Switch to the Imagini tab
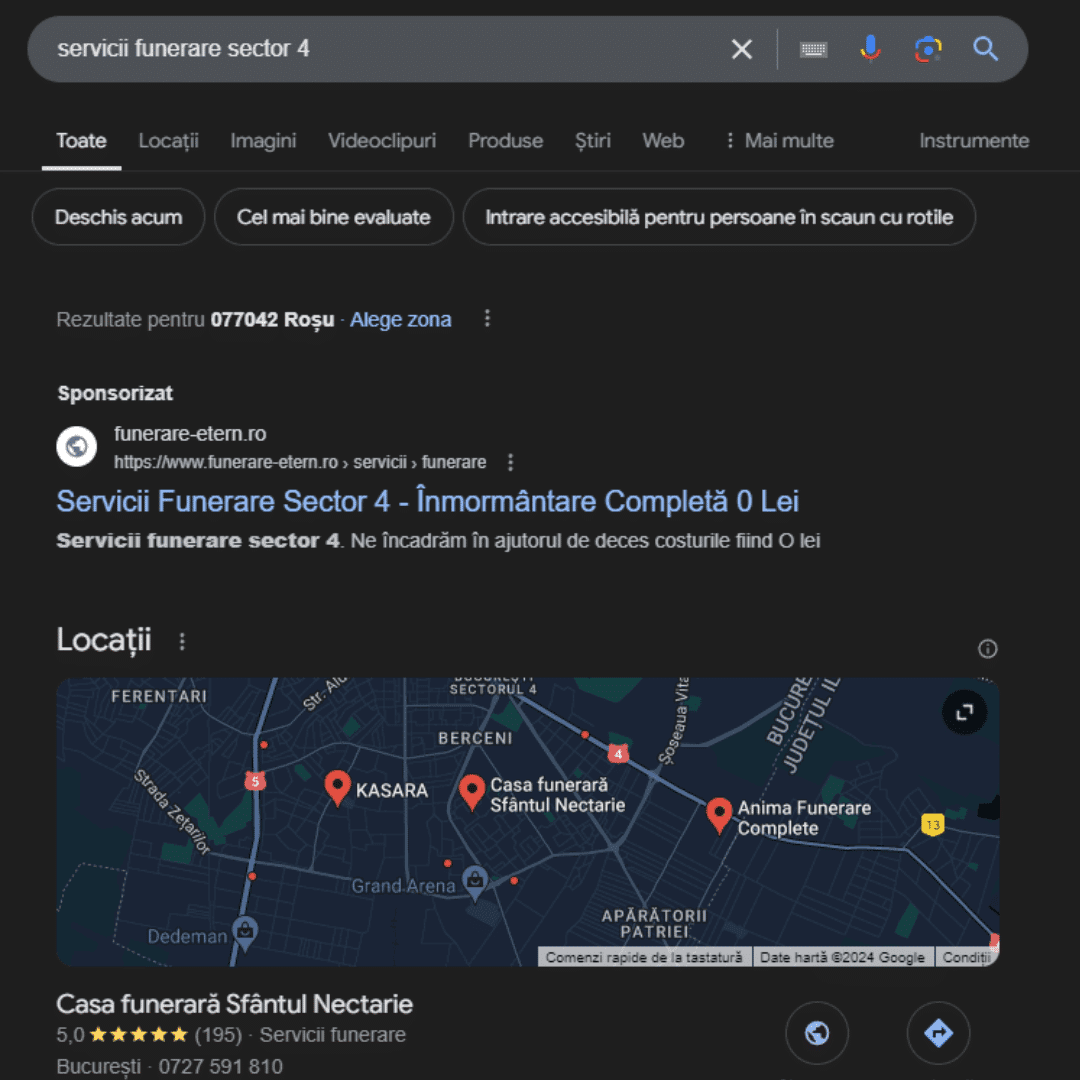This screenshot has height=1080, width=1080. (x=263, y=141)
